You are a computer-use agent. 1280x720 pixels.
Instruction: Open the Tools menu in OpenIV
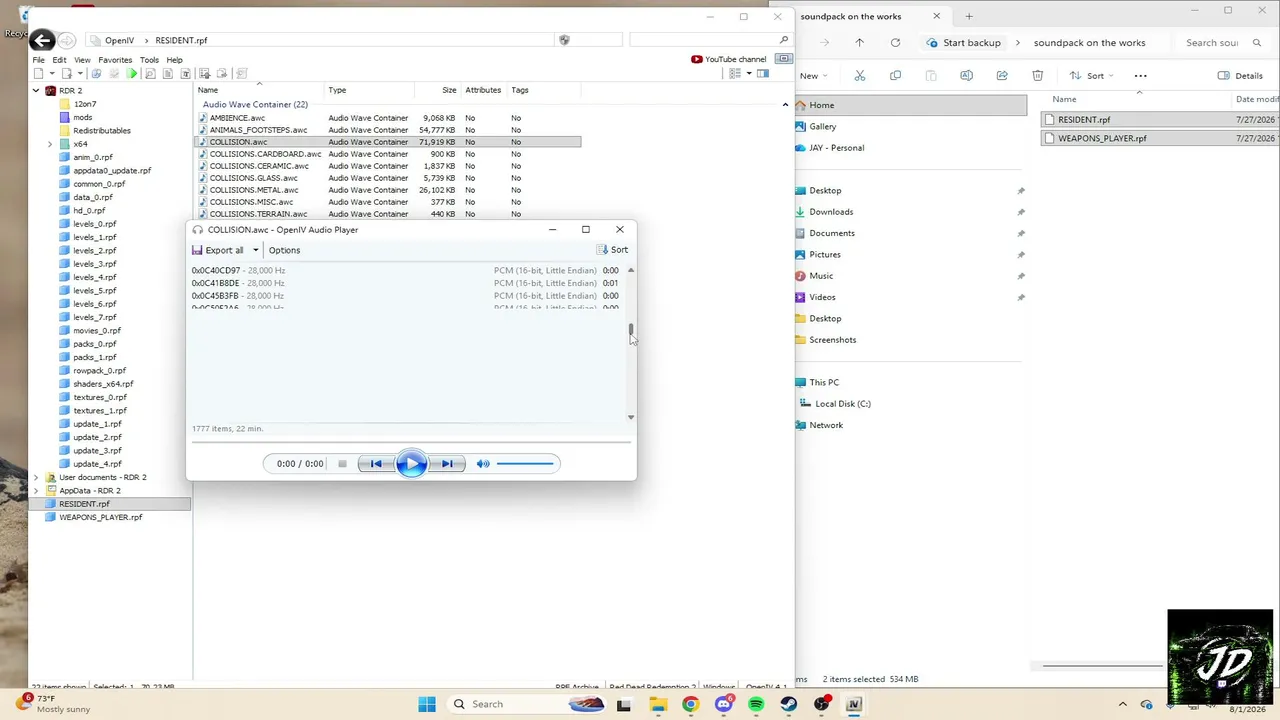(149, 60)
